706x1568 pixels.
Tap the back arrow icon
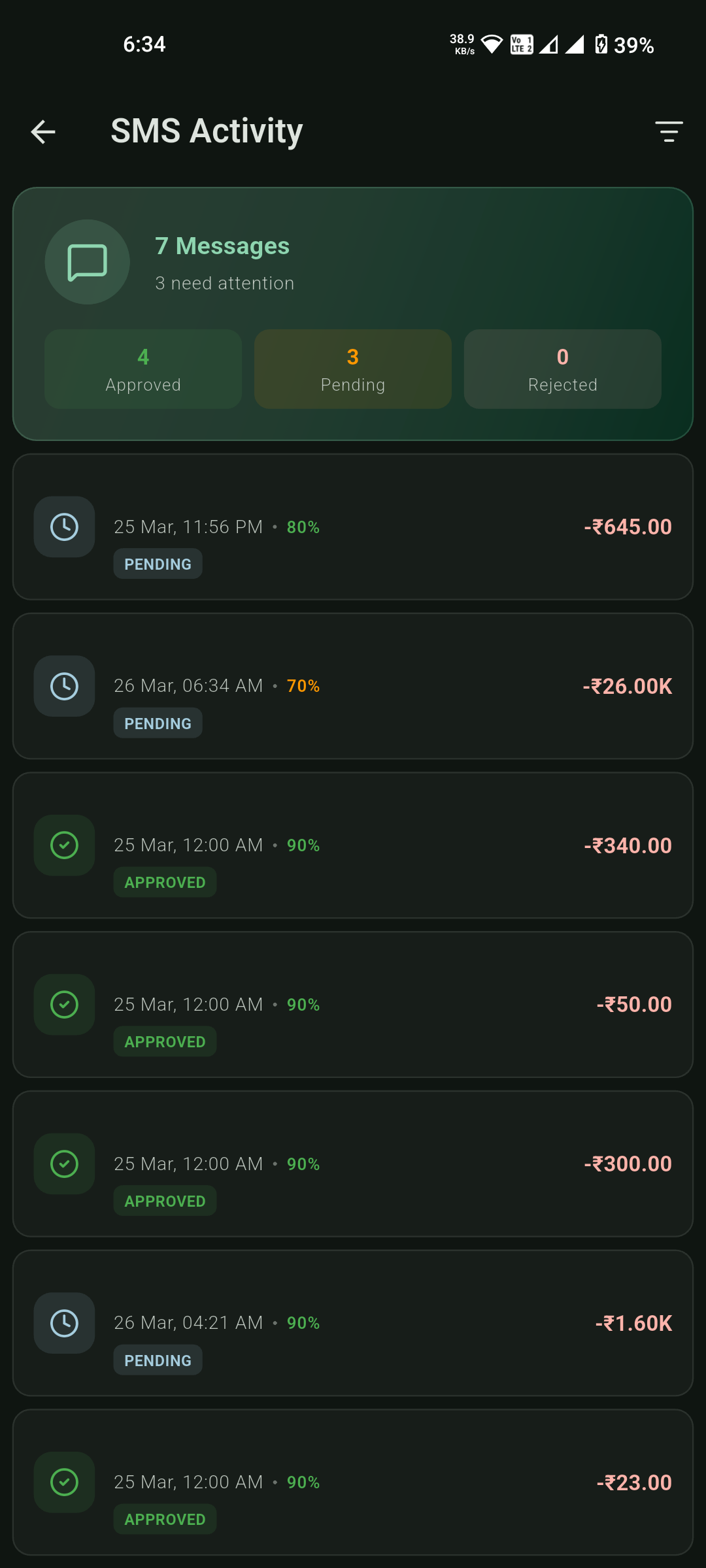pos(43,132)
